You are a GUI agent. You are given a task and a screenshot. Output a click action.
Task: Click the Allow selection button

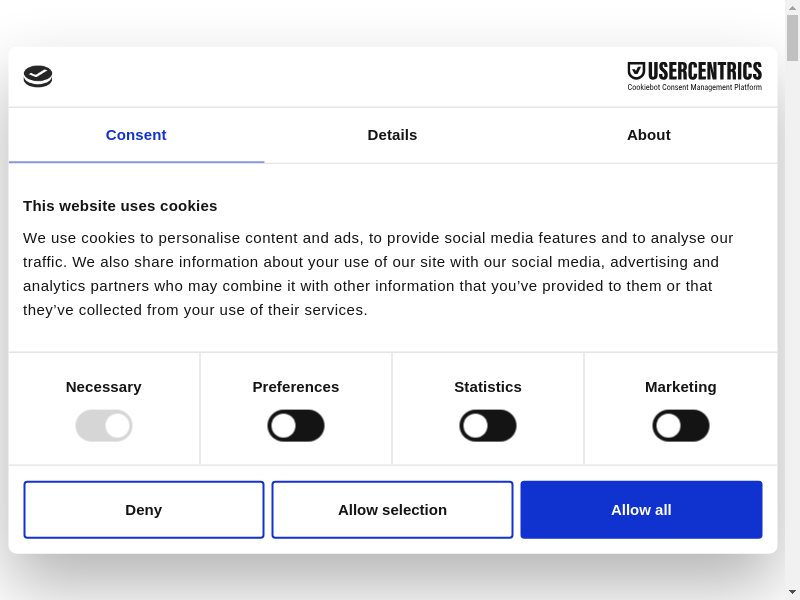tap(392, 510)
